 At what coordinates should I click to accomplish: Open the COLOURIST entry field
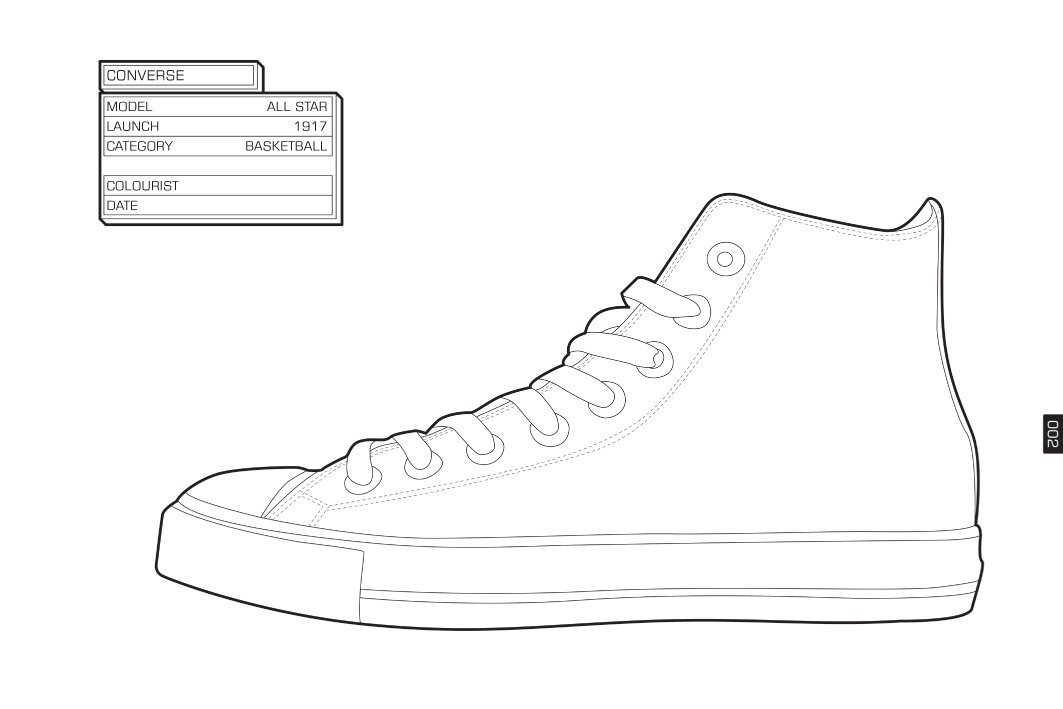[x=218, y=185]
